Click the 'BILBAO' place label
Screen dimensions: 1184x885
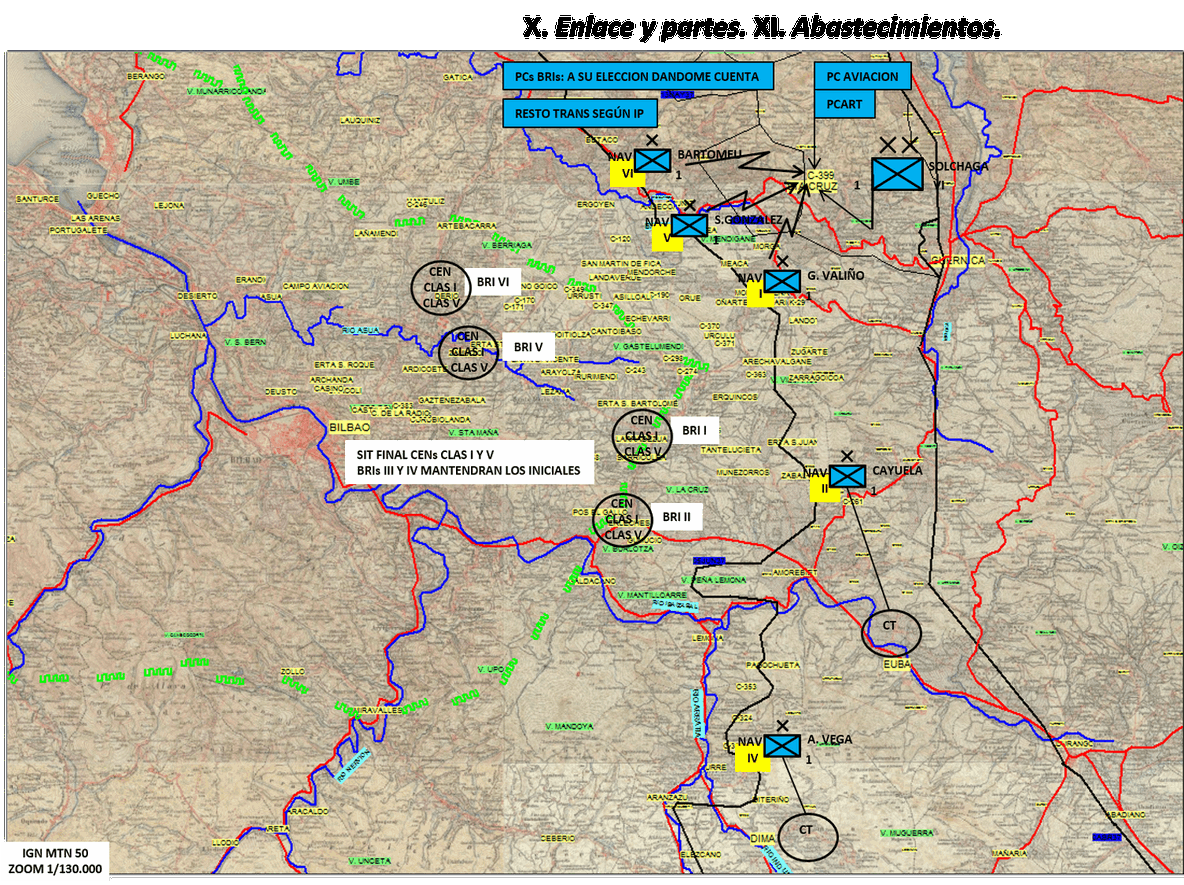pos(350,427)
